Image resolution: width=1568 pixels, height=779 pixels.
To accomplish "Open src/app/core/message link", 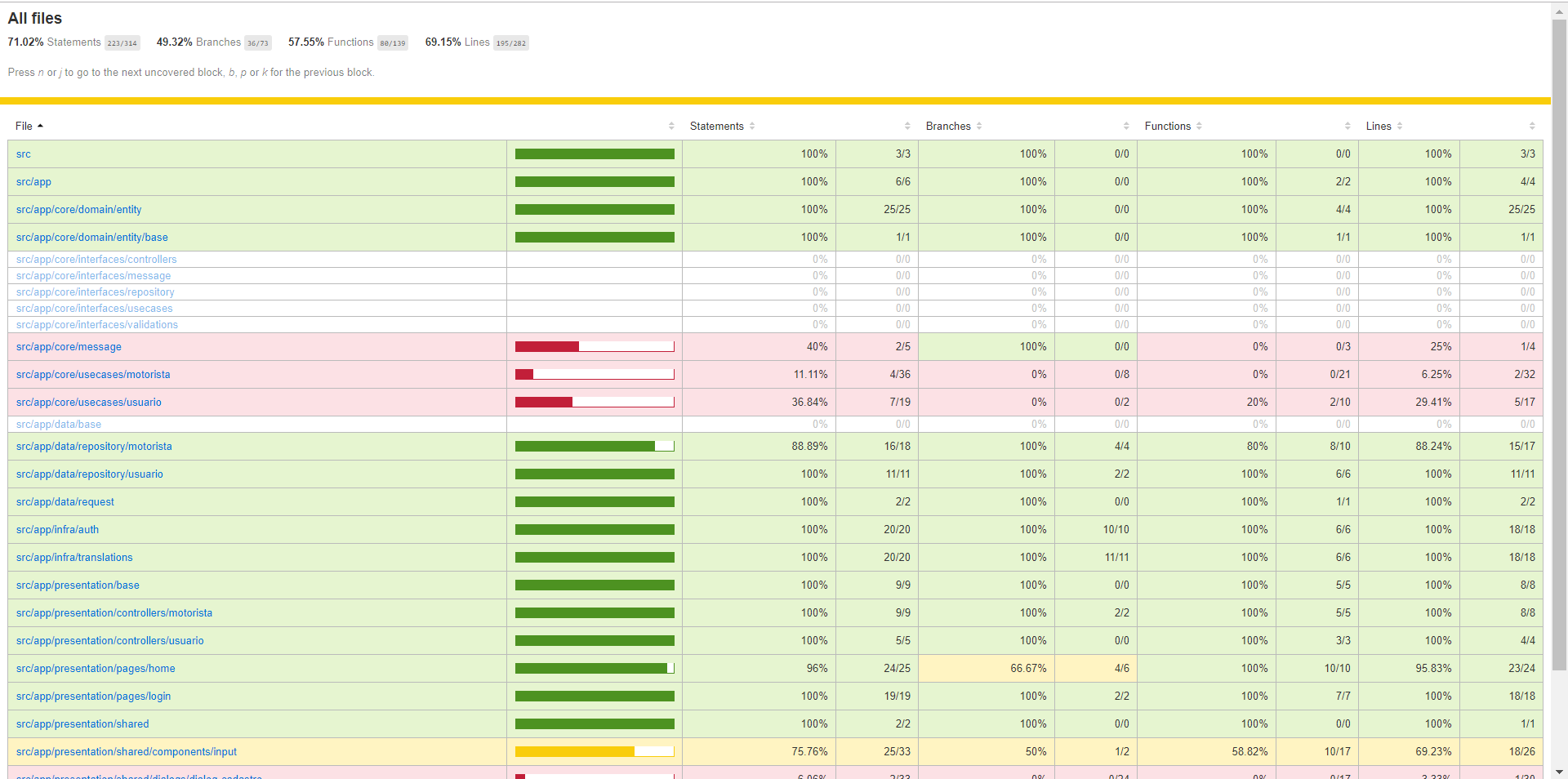I will pos(69,346).
